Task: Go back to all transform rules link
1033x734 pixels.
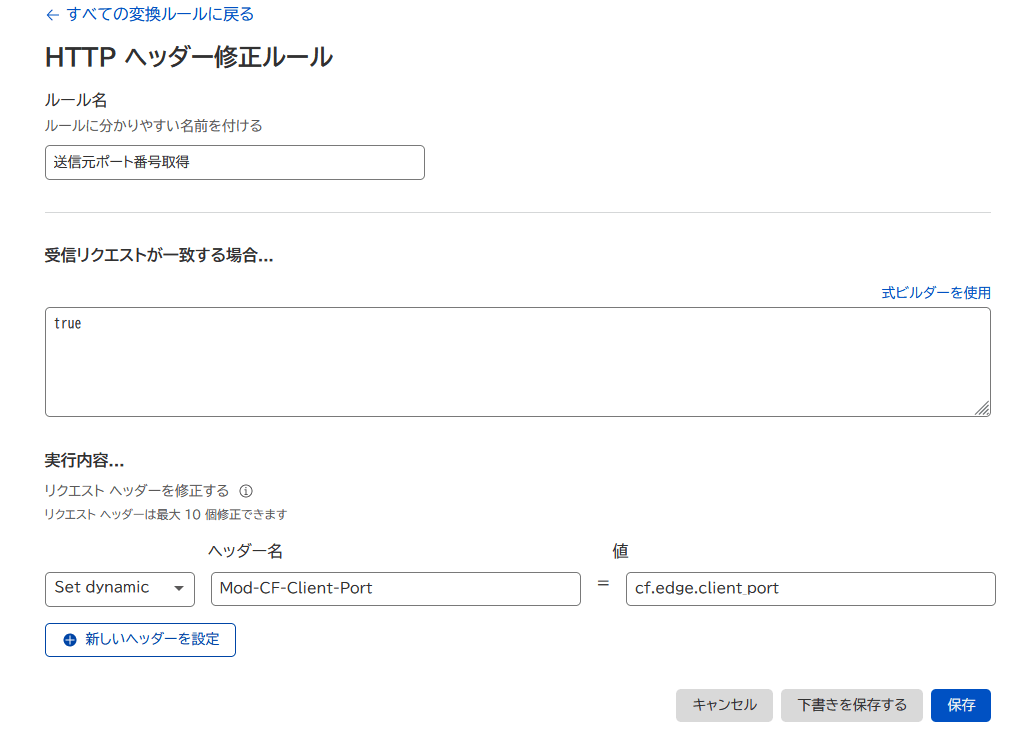Action: 150,14
